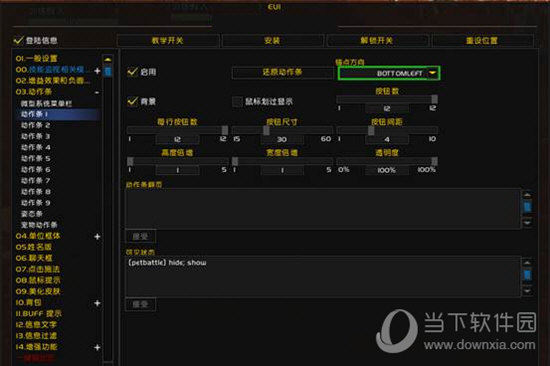Click the 安装 install button

click(272, 40)
